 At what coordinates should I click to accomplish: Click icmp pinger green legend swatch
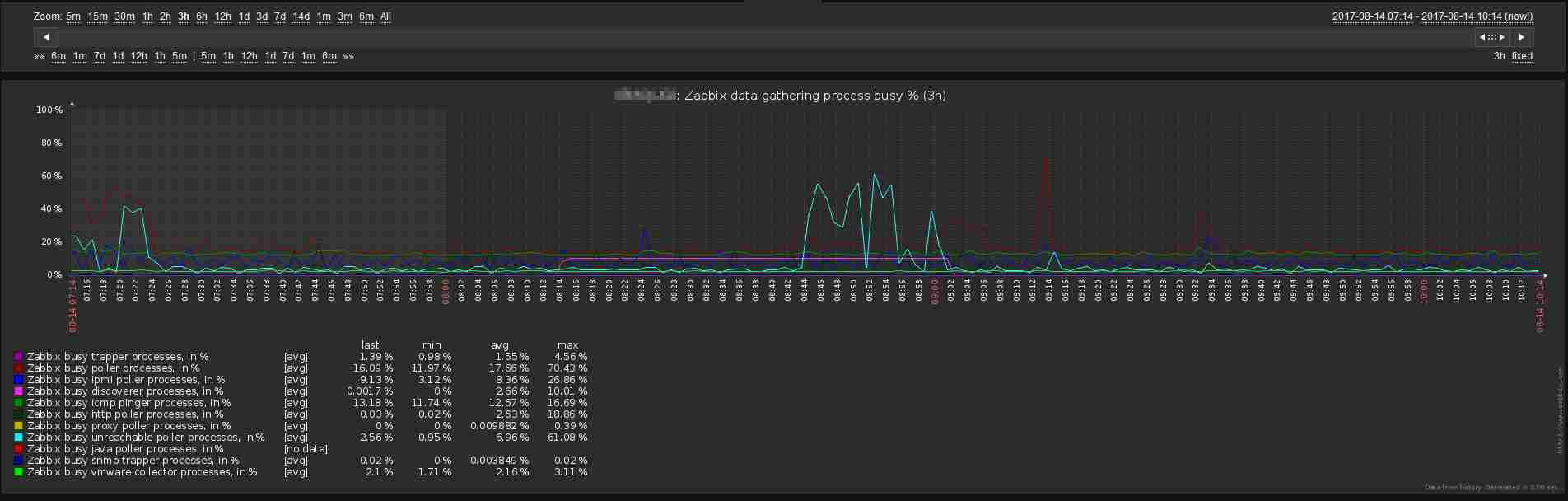(18, 403)
